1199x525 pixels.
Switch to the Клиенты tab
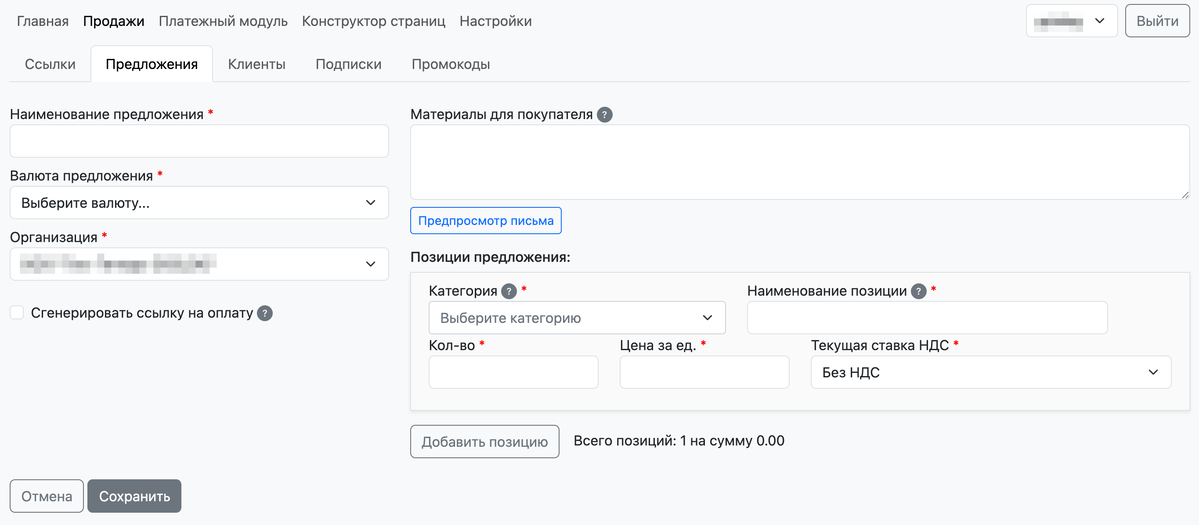click(257, 64)
